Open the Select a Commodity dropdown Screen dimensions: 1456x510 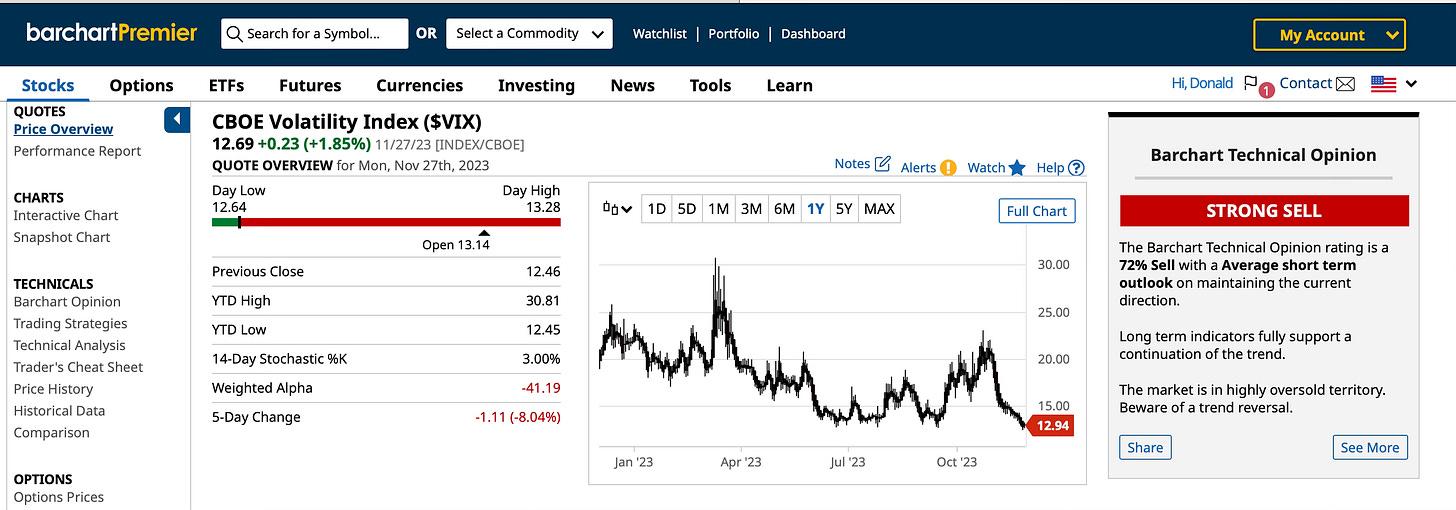(529, 33)
